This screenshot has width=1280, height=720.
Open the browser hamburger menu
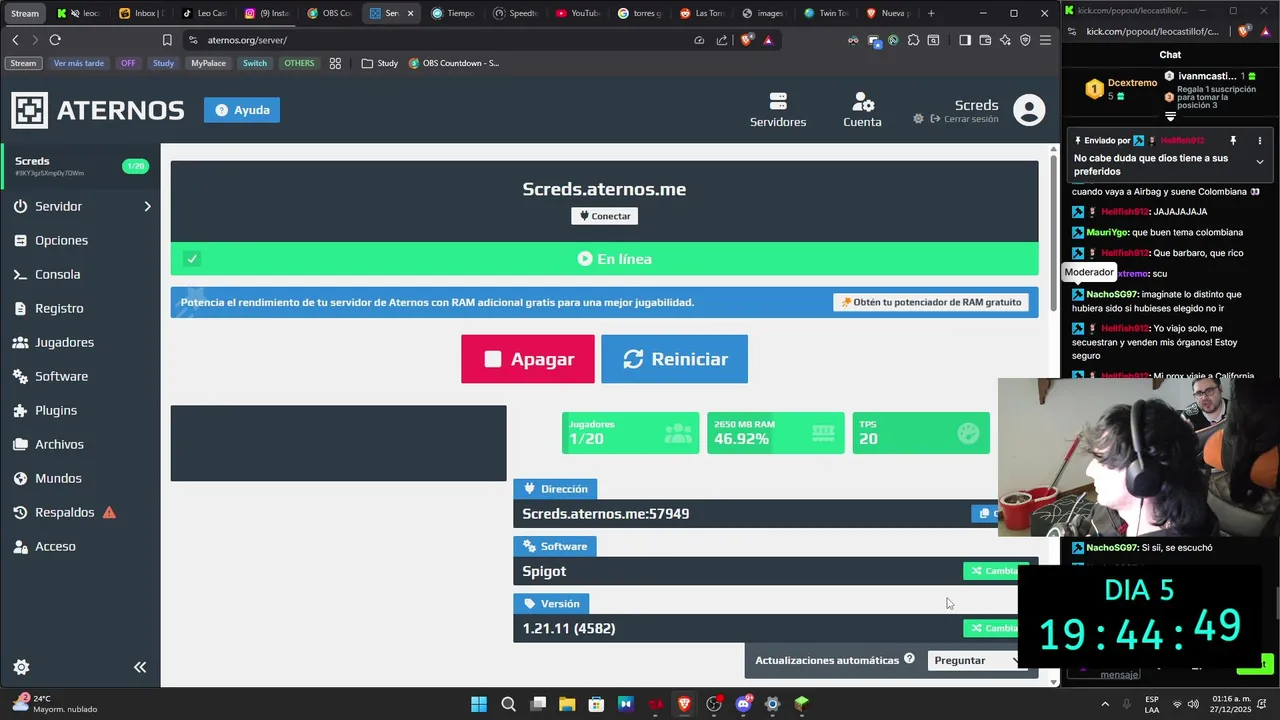(x=1045, y=40)
